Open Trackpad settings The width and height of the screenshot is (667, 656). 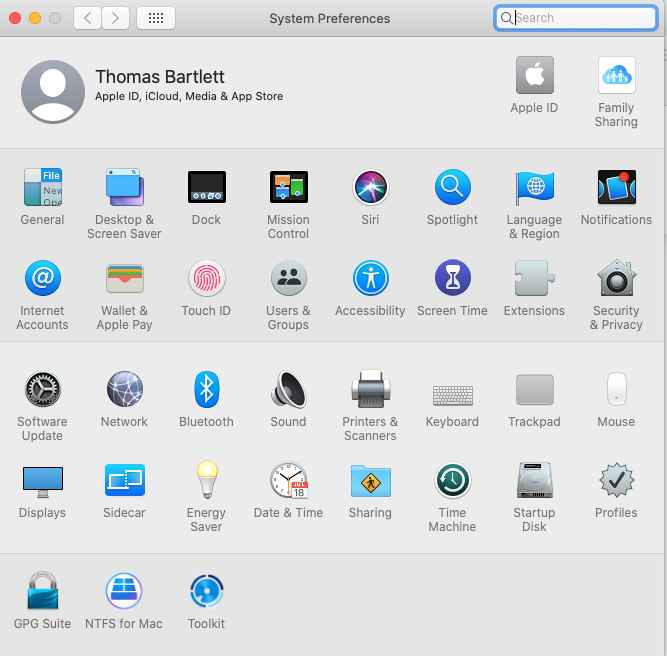[x=535, y=389]
